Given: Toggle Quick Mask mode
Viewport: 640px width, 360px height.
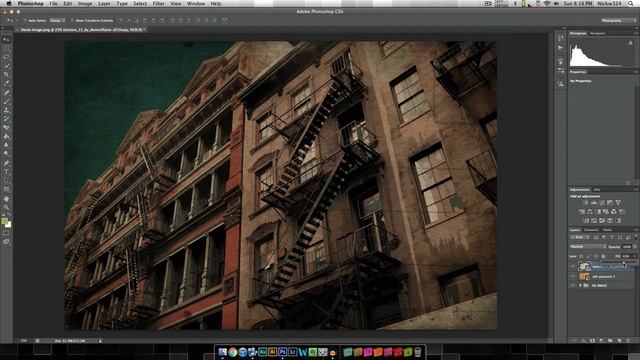Looking at the screenshot, I should tap(6, 233).
